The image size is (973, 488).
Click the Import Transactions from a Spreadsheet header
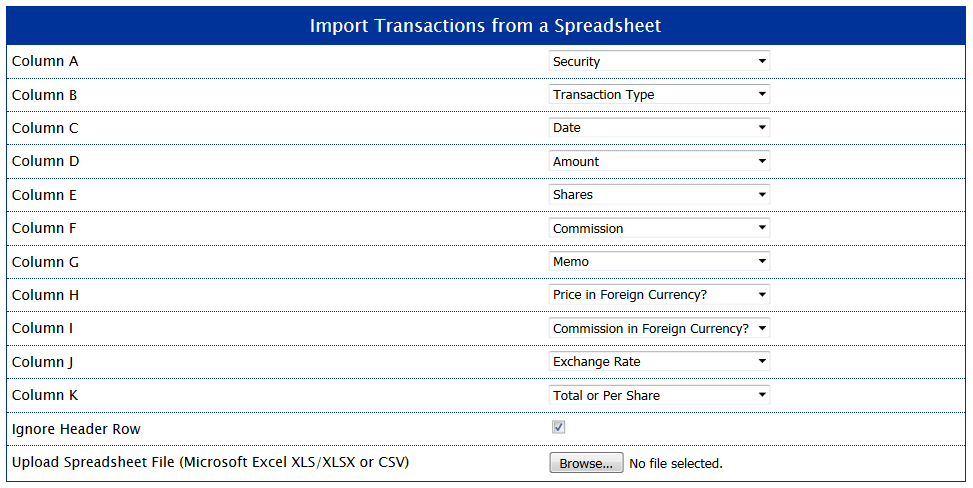pos(486,25)
